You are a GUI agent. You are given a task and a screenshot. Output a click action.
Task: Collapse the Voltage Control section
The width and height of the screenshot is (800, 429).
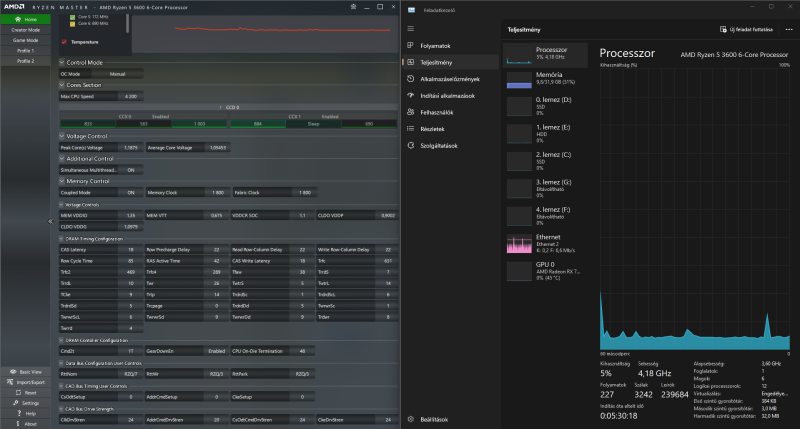pyautogui.click(x=61, y=135)
